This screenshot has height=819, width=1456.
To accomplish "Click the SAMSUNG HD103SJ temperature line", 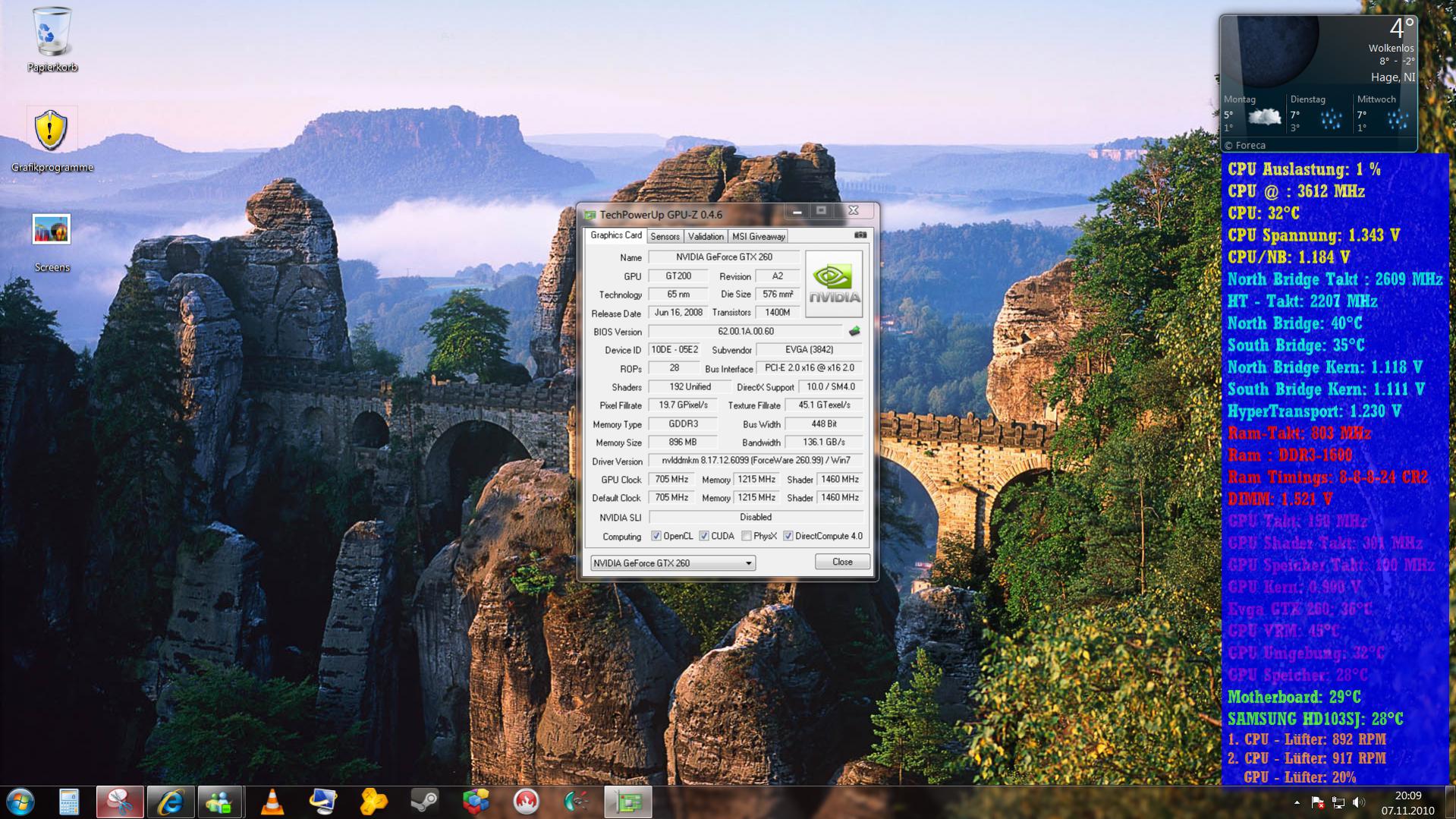I will coord(1315,718).
